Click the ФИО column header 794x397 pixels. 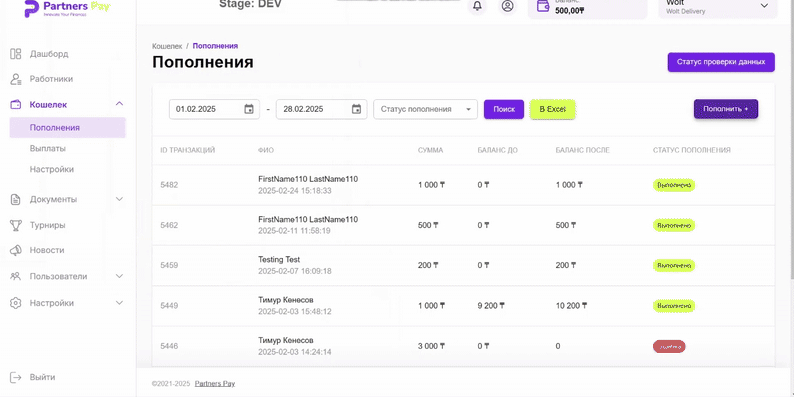[x=266, y=150]
